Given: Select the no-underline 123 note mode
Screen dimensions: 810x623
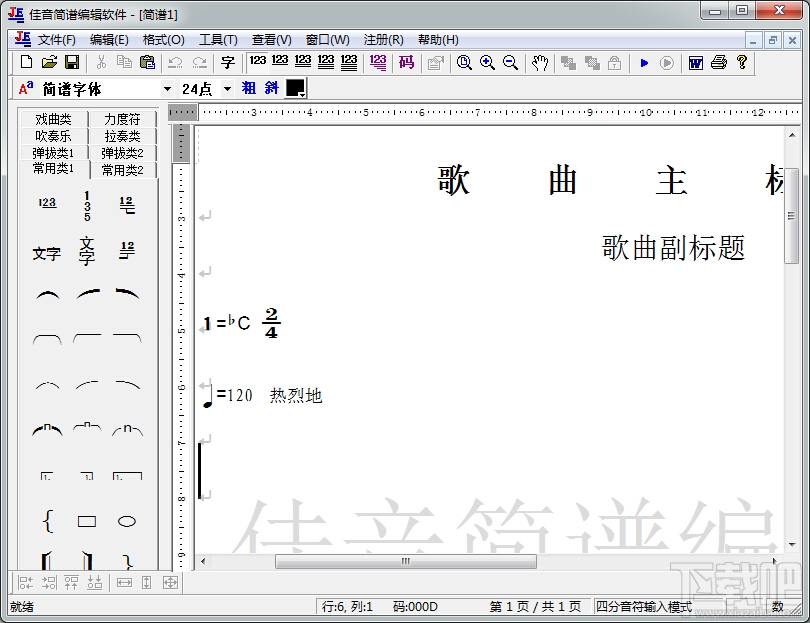Looking at the screenshot, I should (x=257, y=62).
